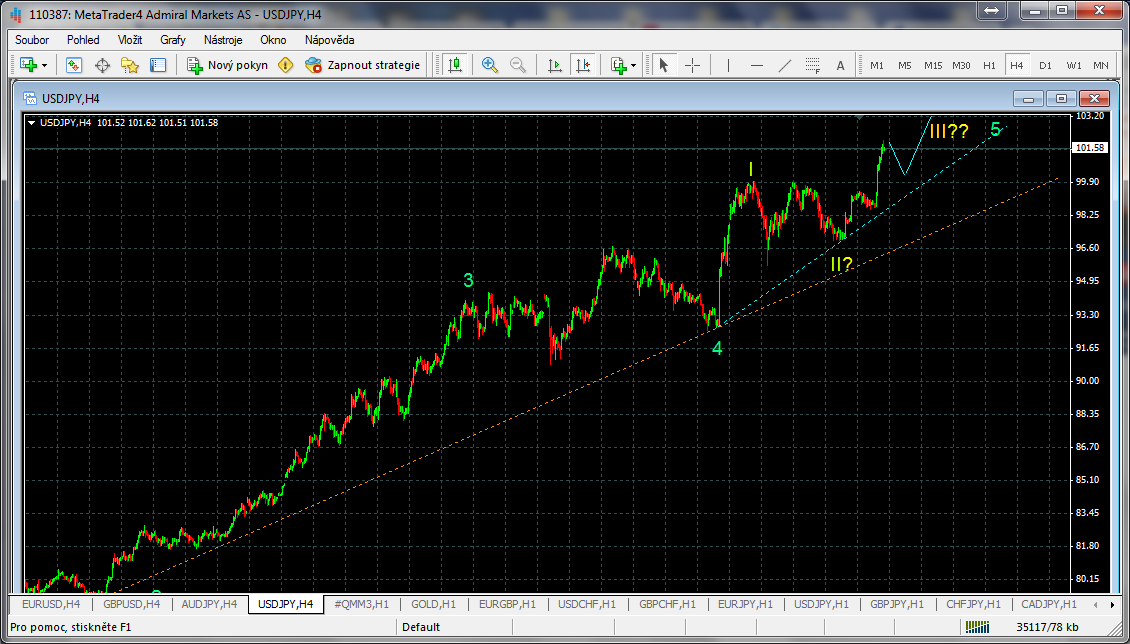The width and height of the screenshot is (1130, 644).
Task: Switch to M1 timeframe
Action: point(877,66)
